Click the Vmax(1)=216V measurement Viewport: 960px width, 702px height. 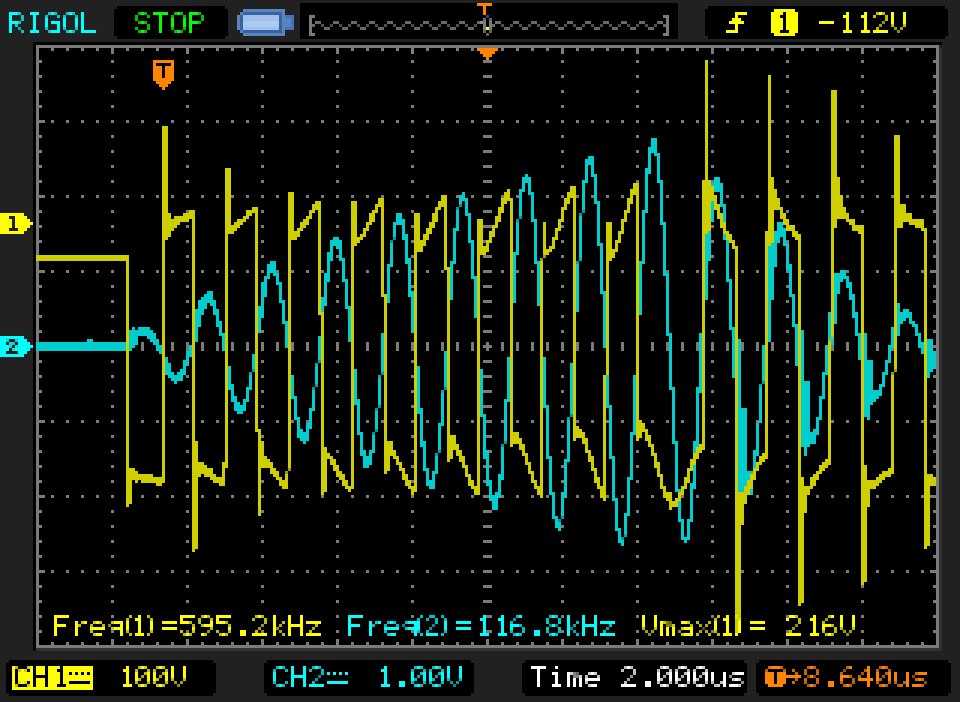pyautogui.click(x=747, y=627)
